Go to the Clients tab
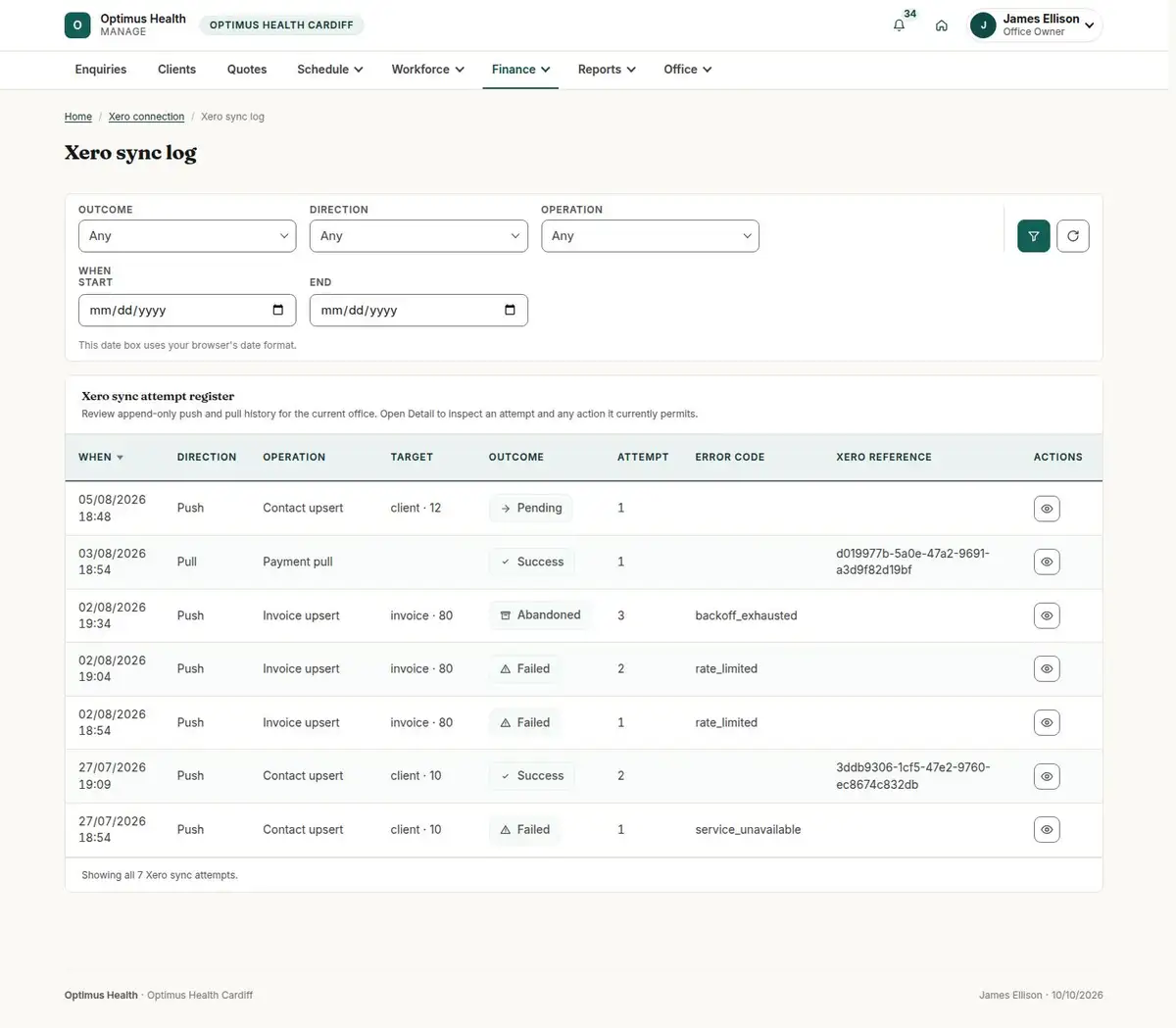The height and width of the screenshot is (1028, 1176). 176,70
